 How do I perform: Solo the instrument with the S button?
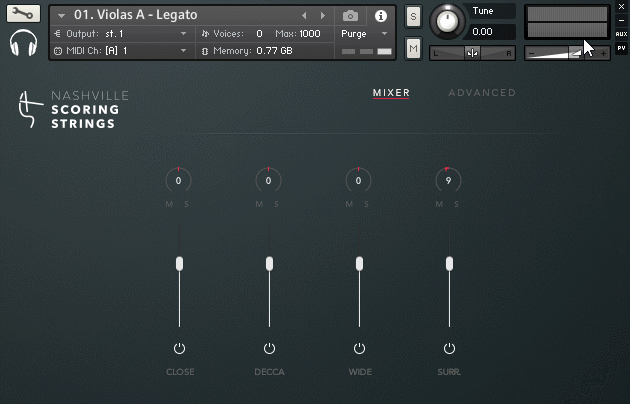coord(413,17)
